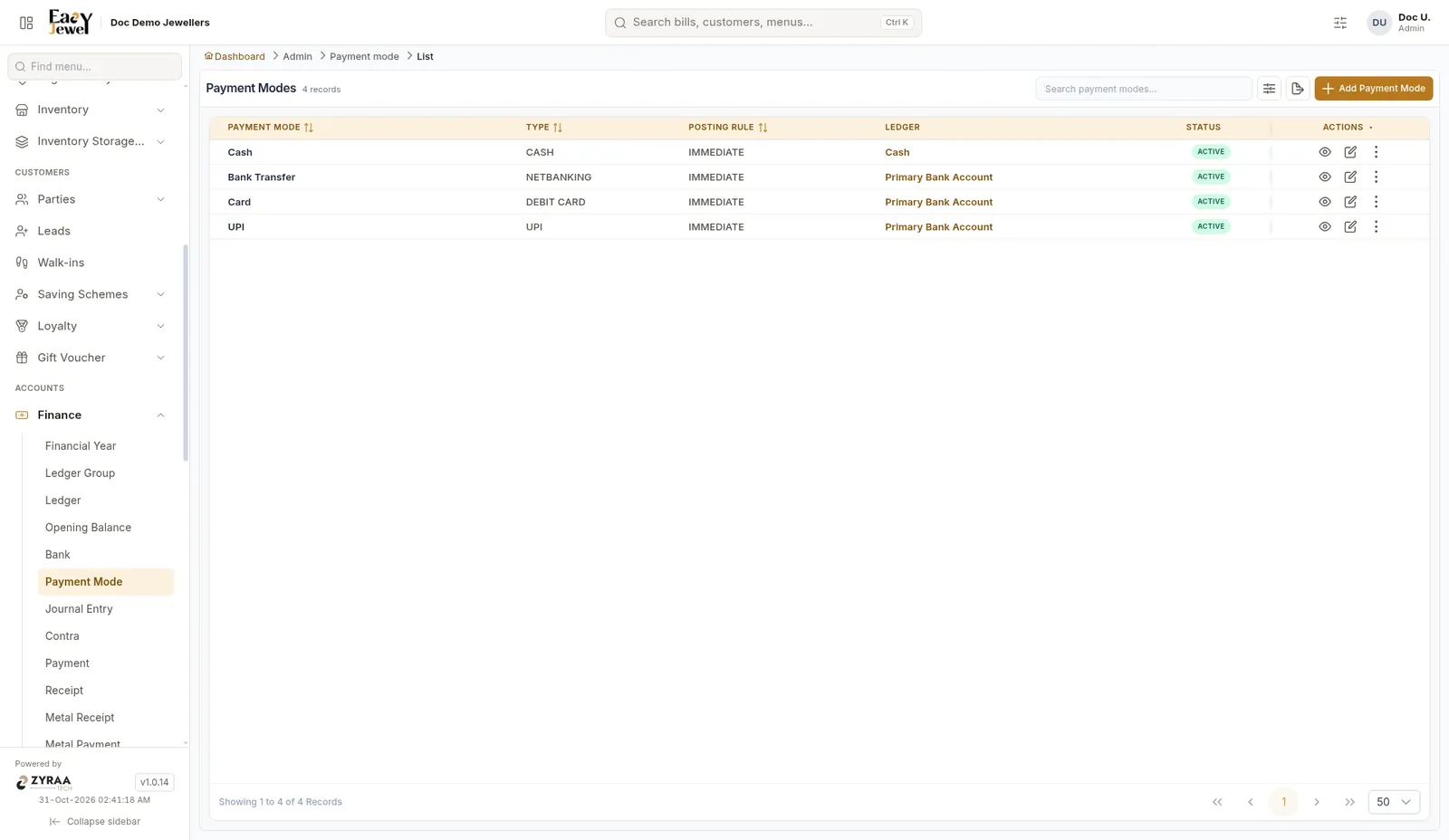View details of Bank Transfer row
This screenshot has height=840, width=1449.
[1324, 177]
